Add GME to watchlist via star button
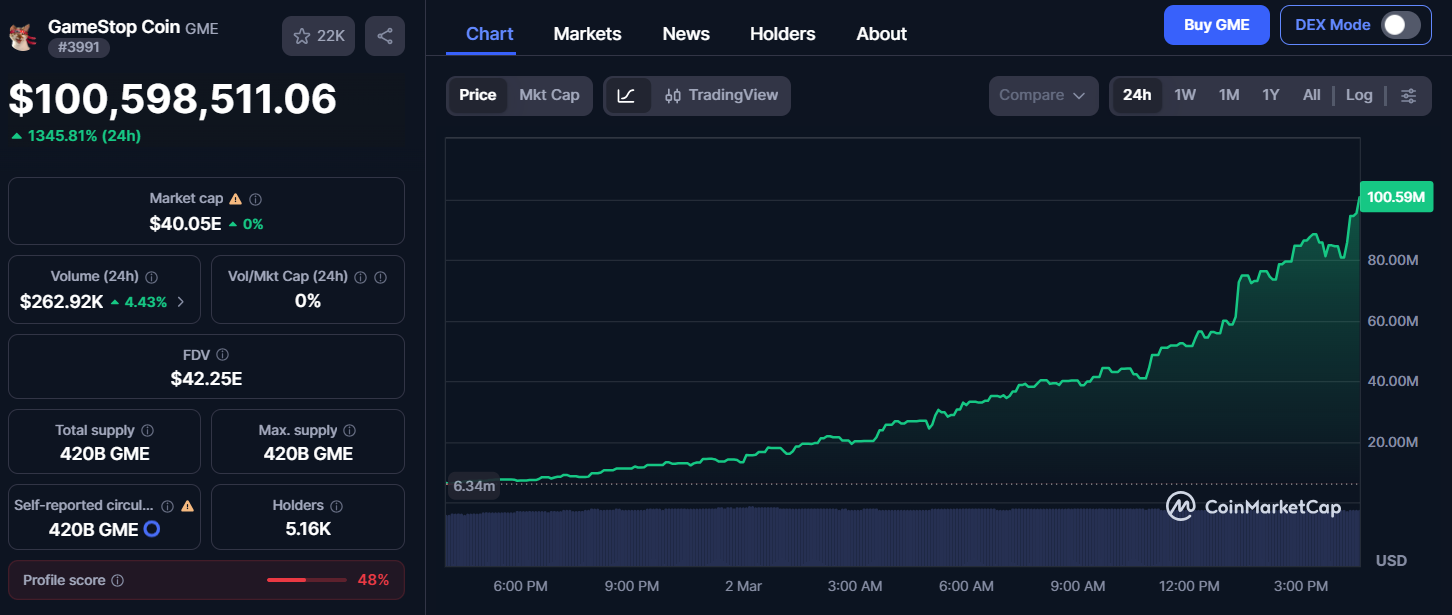Viewport: 1452px width, 615px height. [318, 36]
